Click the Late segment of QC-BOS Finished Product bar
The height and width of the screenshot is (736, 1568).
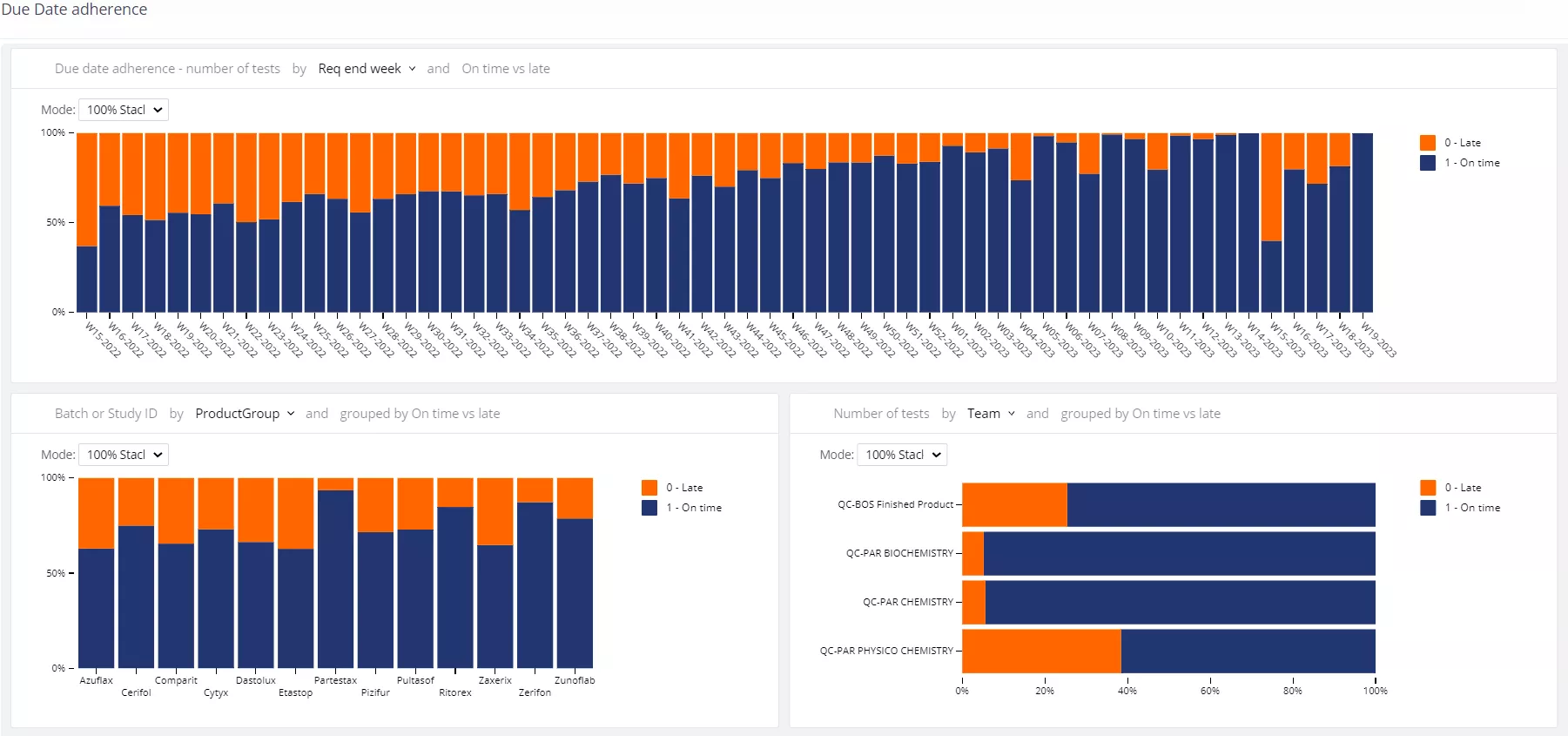[1014, 505]
